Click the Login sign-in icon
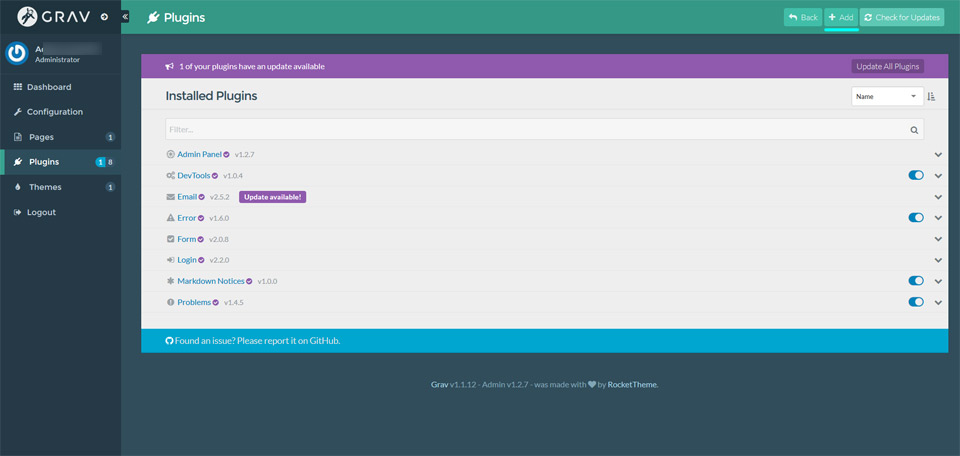Viewport: 960px width, 456px height. coord(170,260)
